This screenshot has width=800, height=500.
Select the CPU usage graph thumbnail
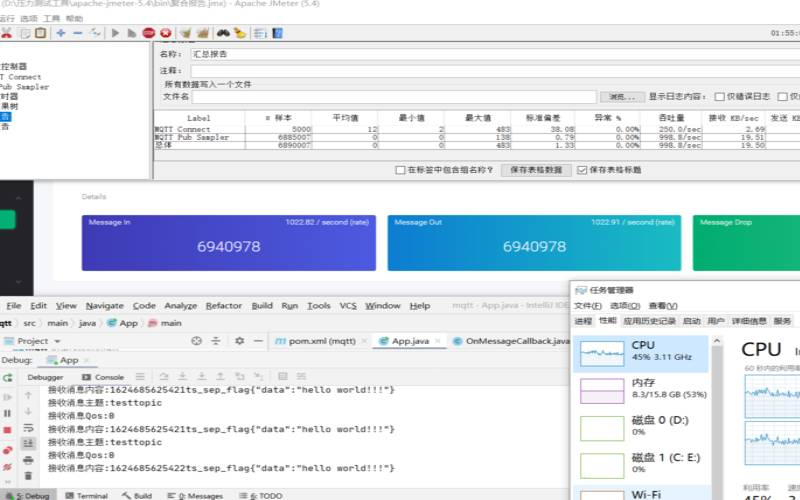coord(602,352)
